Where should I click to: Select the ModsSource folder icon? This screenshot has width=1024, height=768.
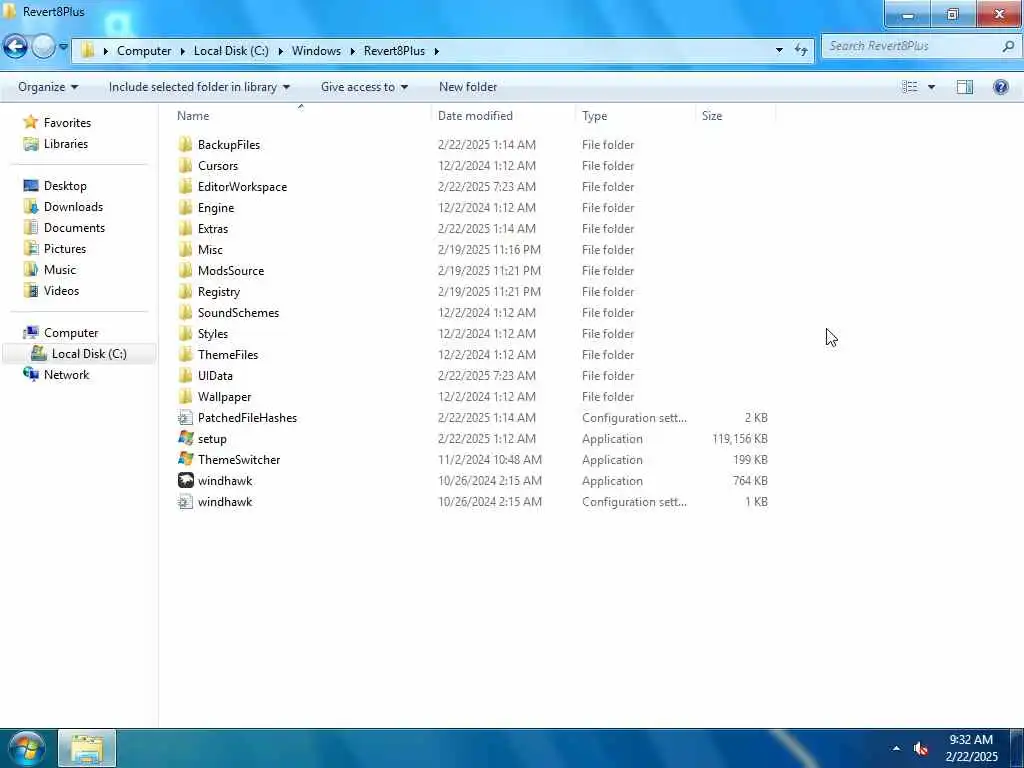(x=185, y=270)
